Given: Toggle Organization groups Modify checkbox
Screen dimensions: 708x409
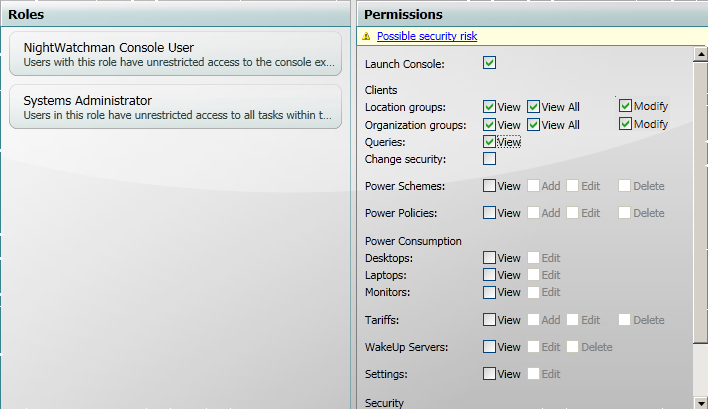Looking at the screenshot, I should pyautogui.click(x=625, y=125).
